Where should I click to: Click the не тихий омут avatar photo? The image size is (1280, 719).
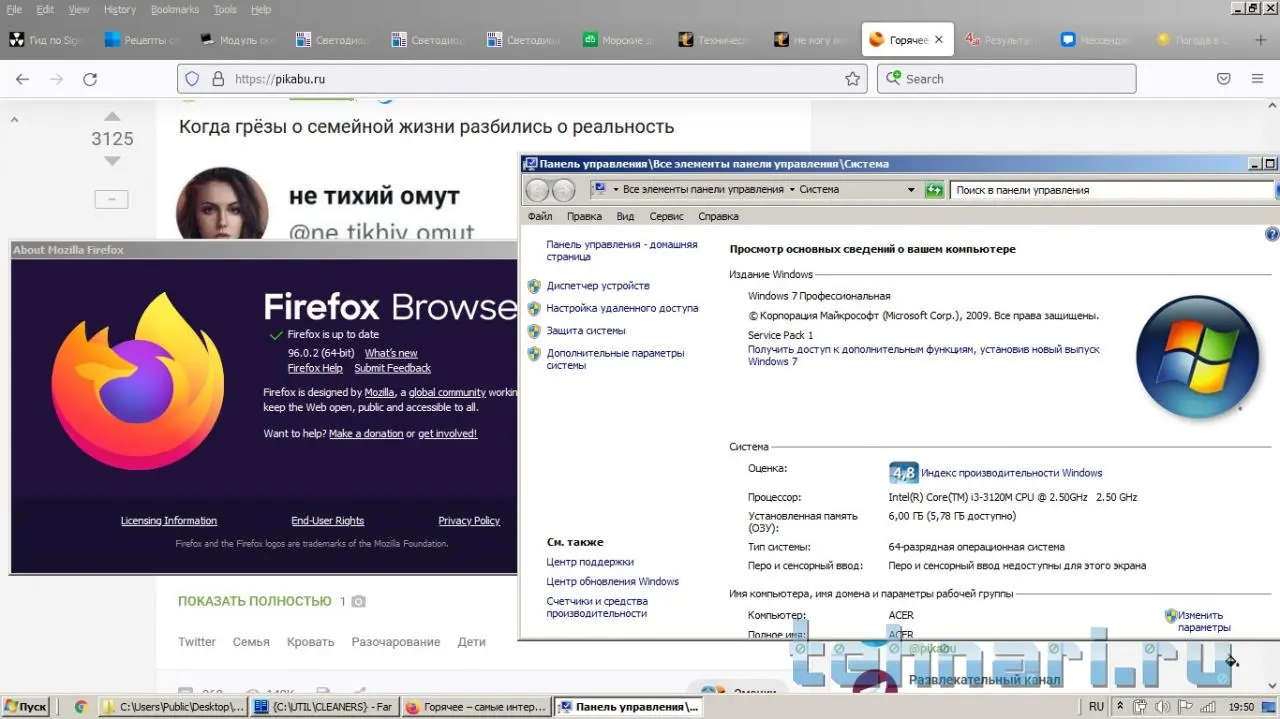[x=222, y=204]
